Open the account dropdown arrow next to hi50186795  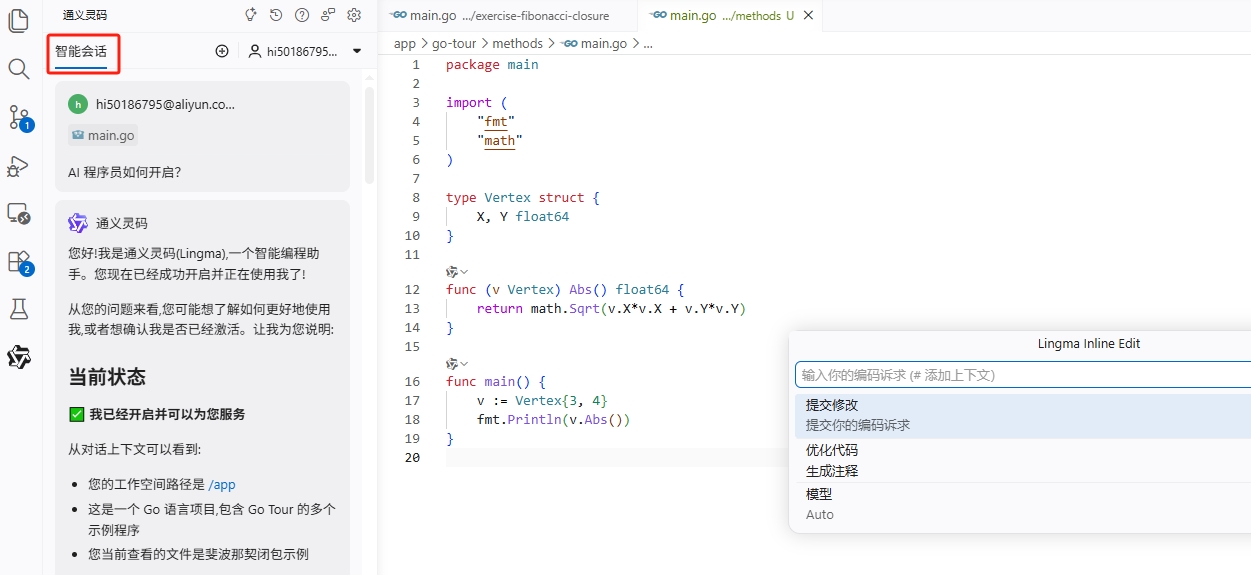(x=357, y=51)
